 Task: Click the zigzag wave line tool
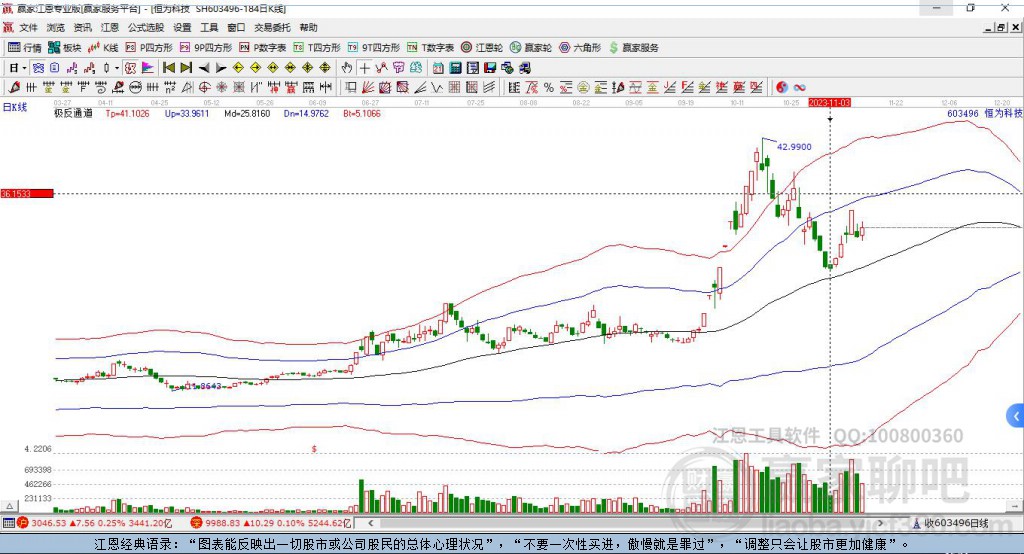coord(437,87)
